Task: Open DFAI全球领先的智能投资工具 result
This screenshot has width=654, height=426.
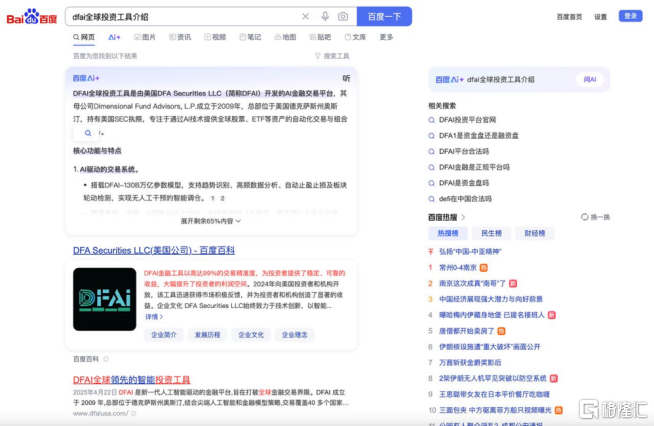Action: [131, 380]
